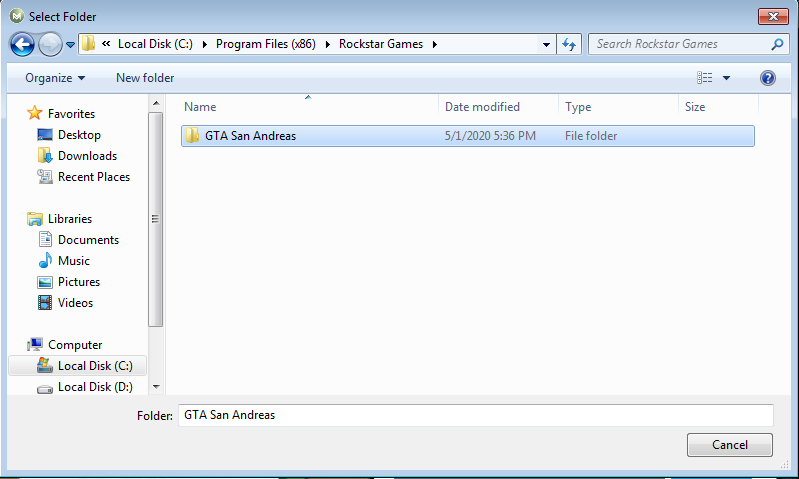
Task: Click the search magnifier icon
Action: [x=777, y=44]
